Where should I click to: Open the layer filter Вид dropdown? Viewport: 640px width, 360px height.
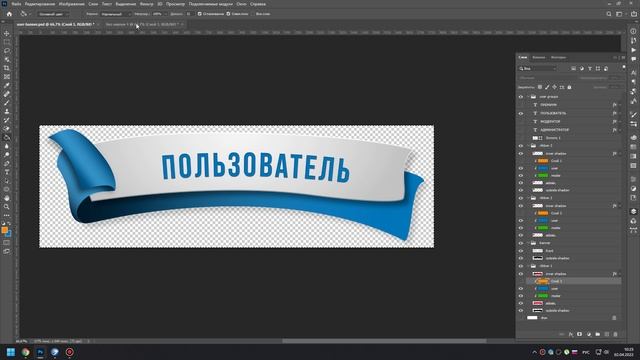(x=538, y=69)
